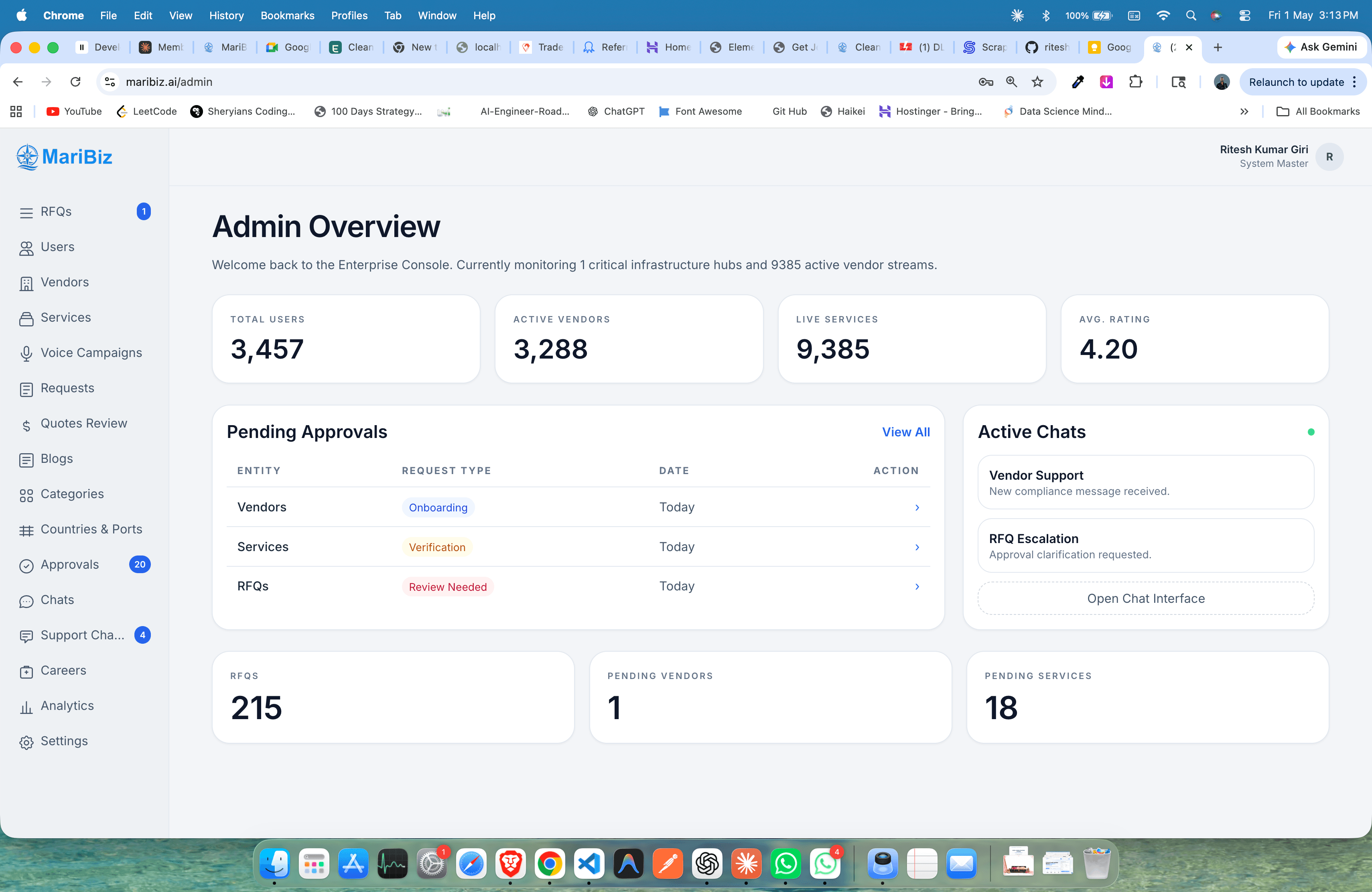Expand hidden bookmarks chevron

(x=1244, y=112)
